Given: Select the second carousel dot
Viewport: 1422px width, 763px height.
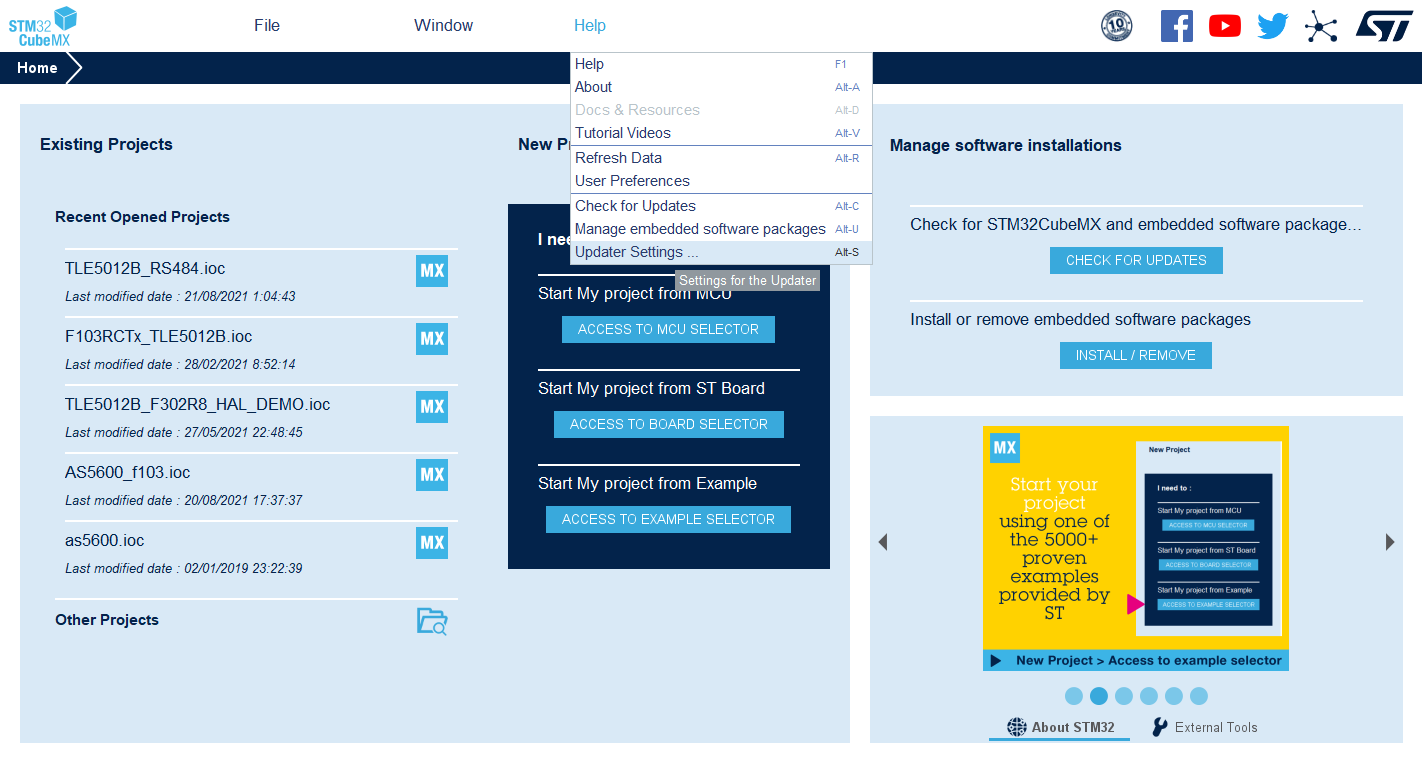Looking at the screenshot, I should point(1099,696).
